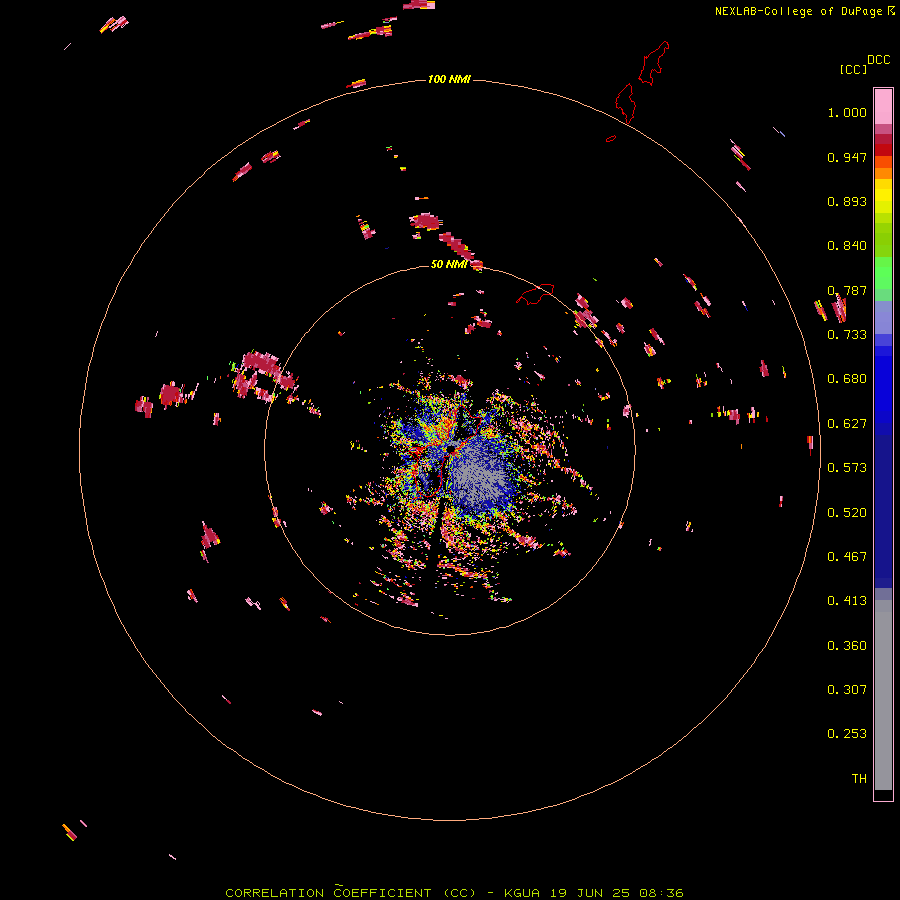Click the radar site center dot
The width and height of the screenshot is (900, 900).
point(451,449)
